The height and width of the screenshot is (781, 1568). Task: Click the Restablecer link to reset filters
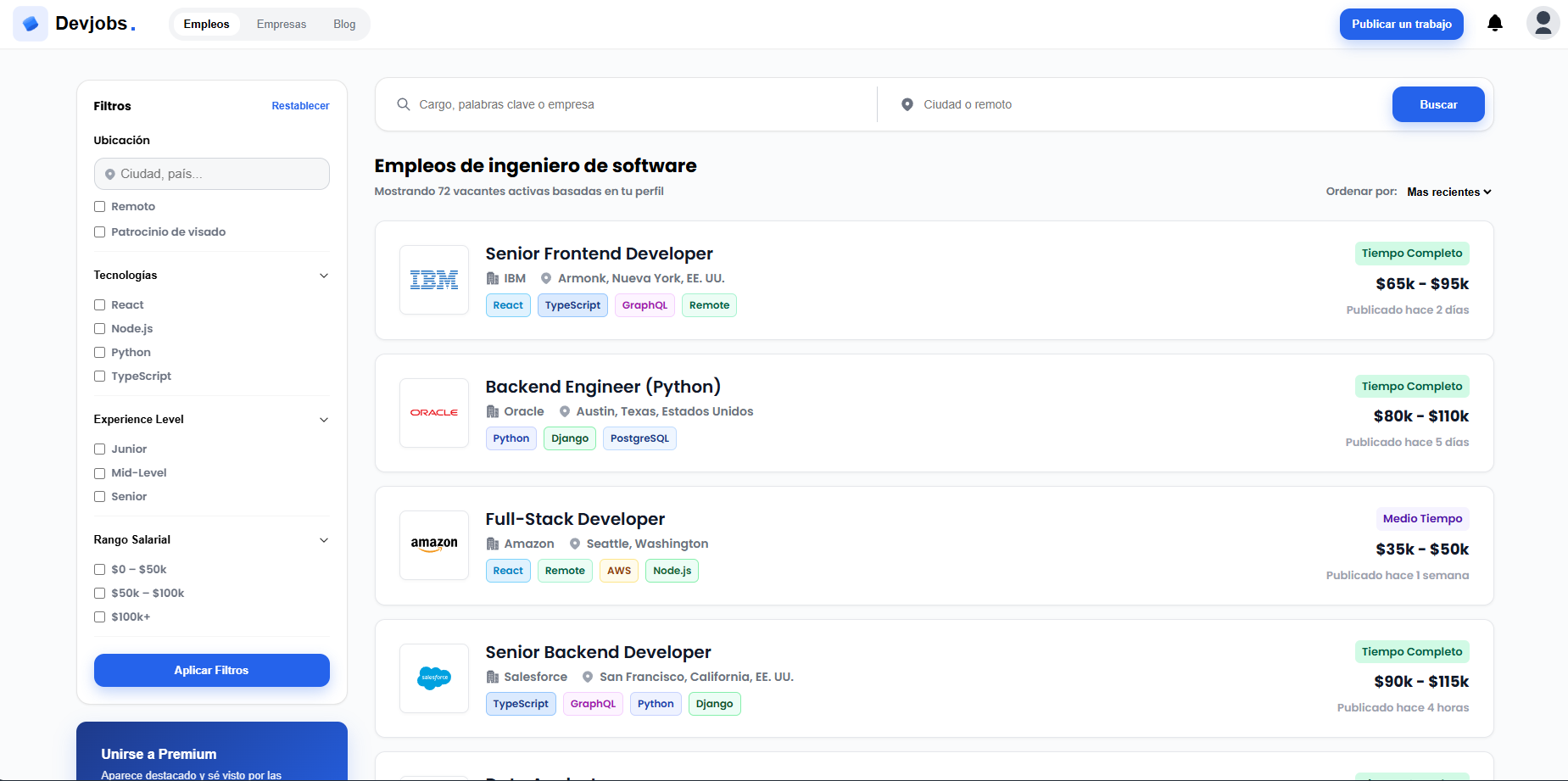[300, 105]
